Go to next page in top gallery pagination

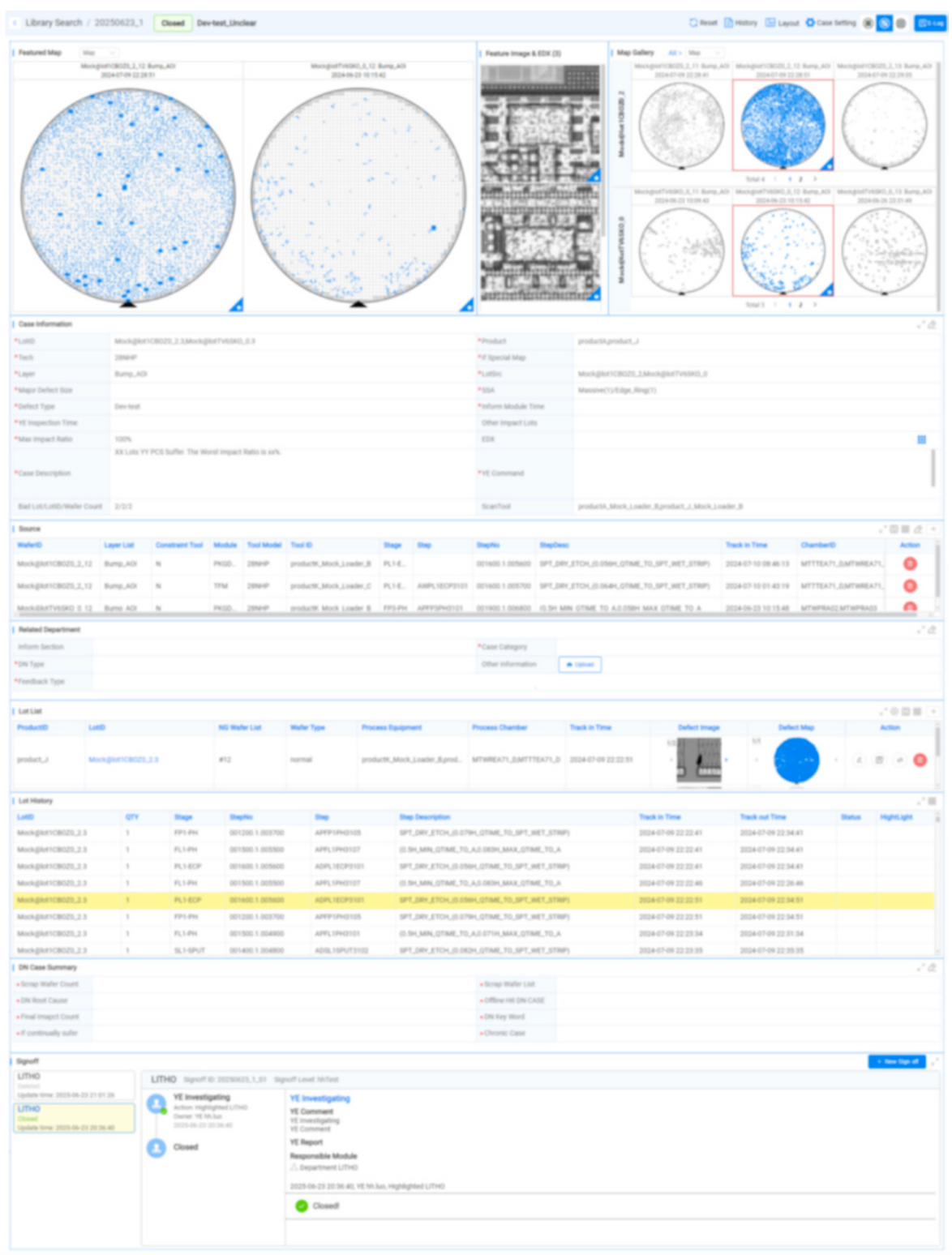[x=814, y=179]
